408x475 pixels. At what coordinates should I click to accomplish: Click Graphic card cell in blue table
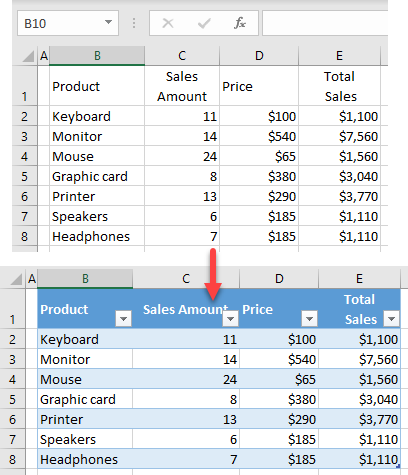coord(85,399)
